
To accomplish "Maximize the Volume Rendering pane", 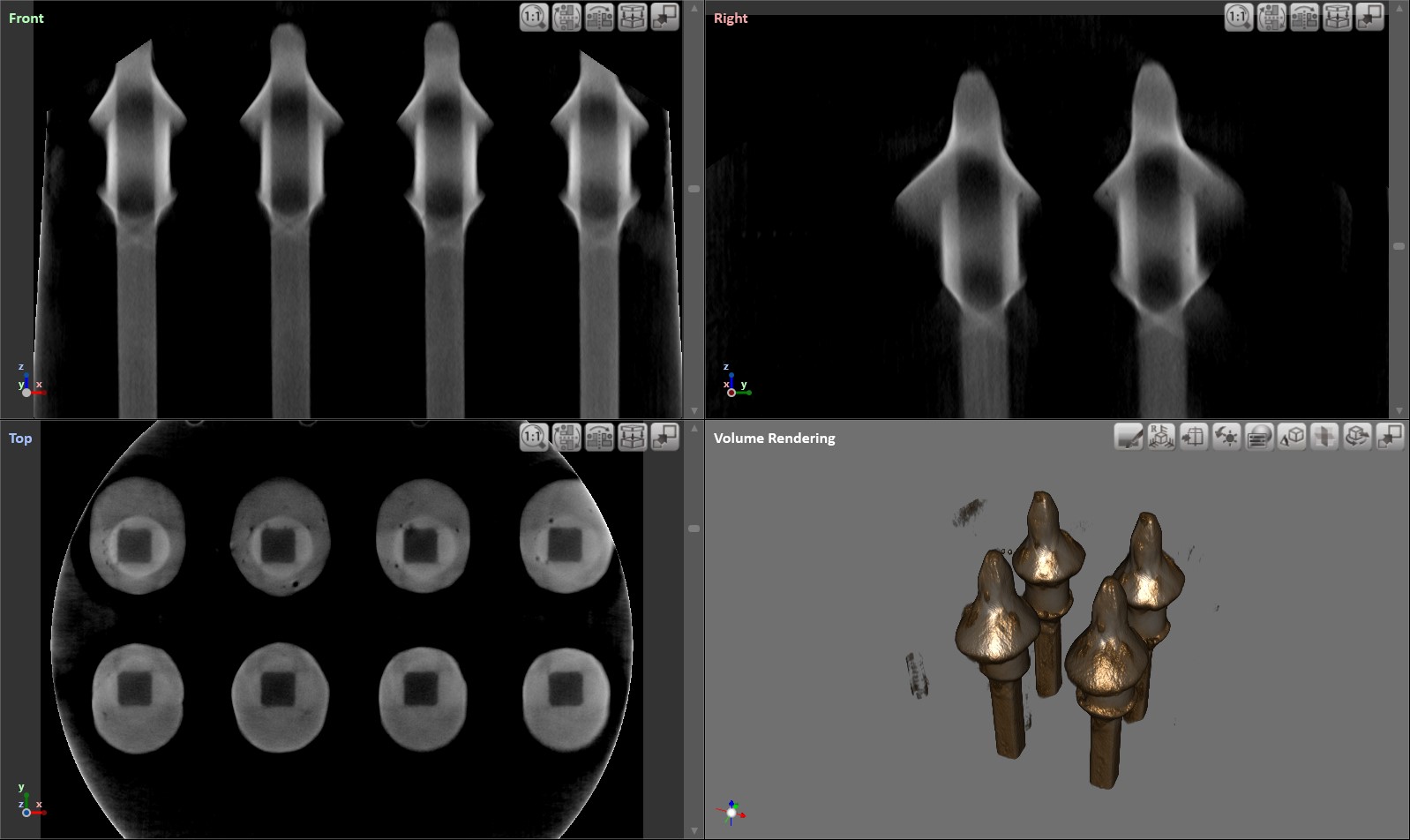I will coord(1390,437).
